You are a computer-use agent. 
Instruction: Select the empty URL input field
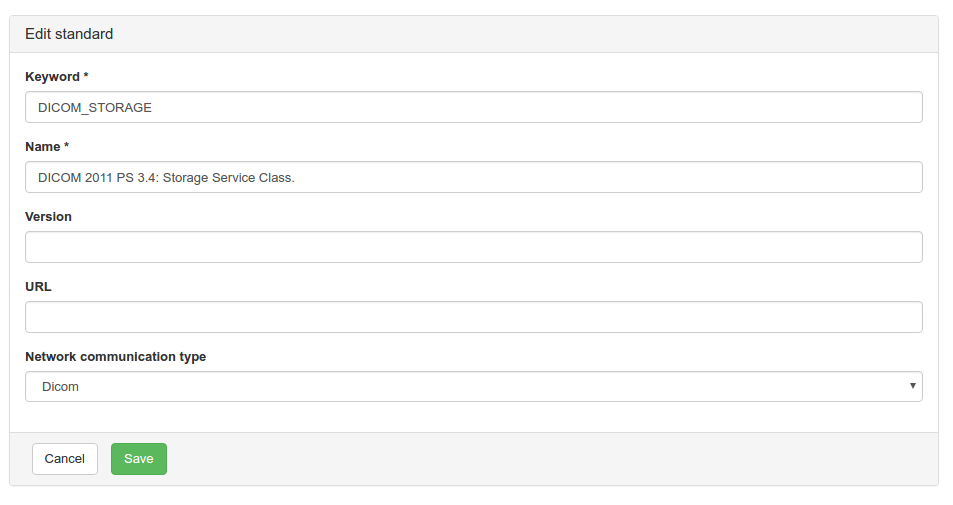tap(473, 317)
